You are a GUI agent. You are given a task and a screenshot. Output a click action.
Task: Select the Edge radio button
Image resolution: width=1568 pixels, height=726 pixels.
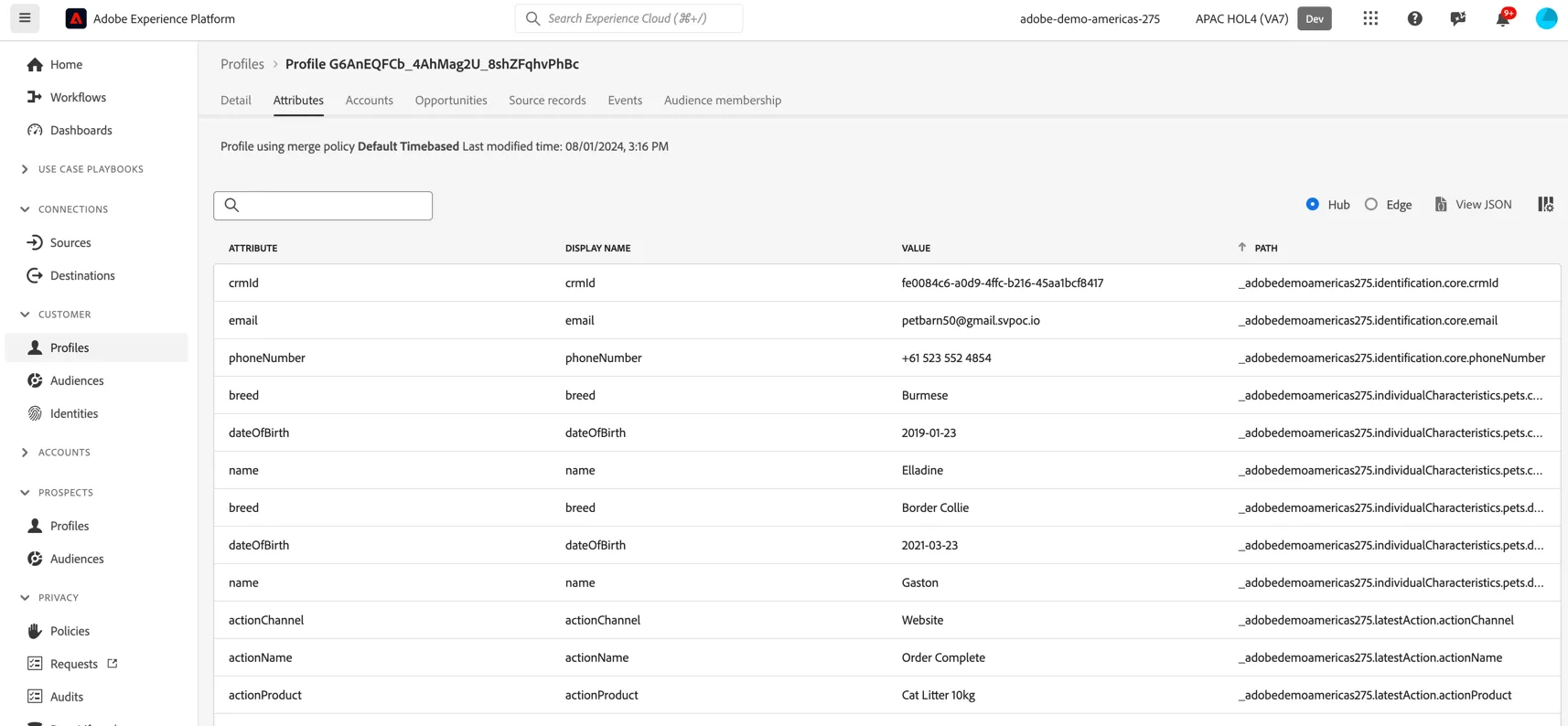1371,205
